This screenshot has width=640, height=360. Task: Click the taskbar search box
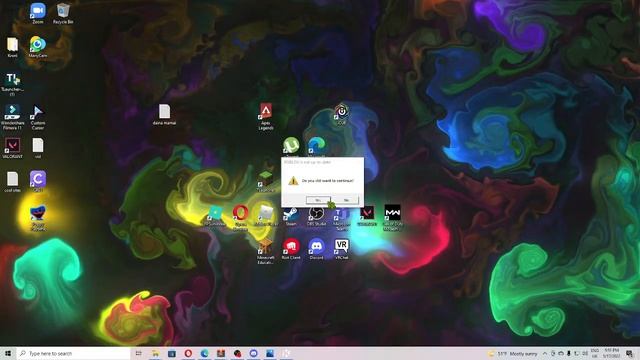(x=73, y=353)
